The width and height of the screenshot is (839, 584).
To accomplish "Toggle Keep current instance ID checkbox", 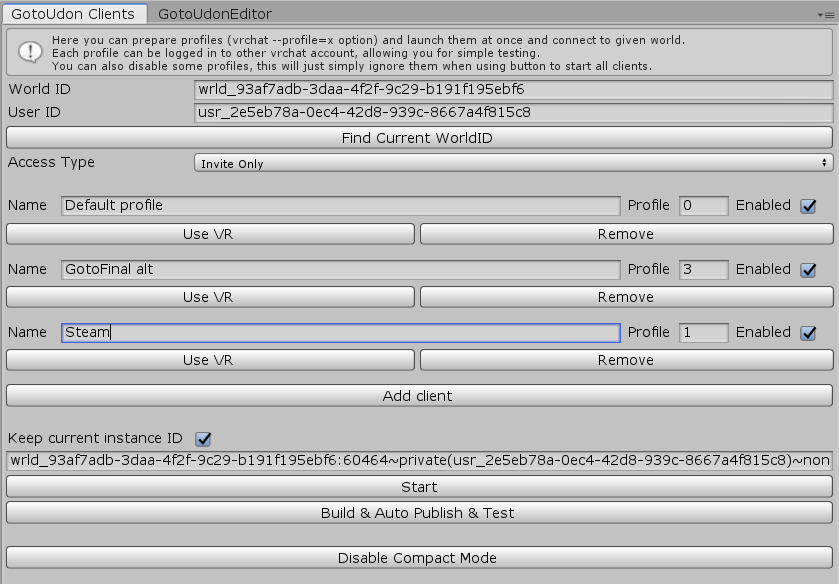I will (x=203, y=439).
